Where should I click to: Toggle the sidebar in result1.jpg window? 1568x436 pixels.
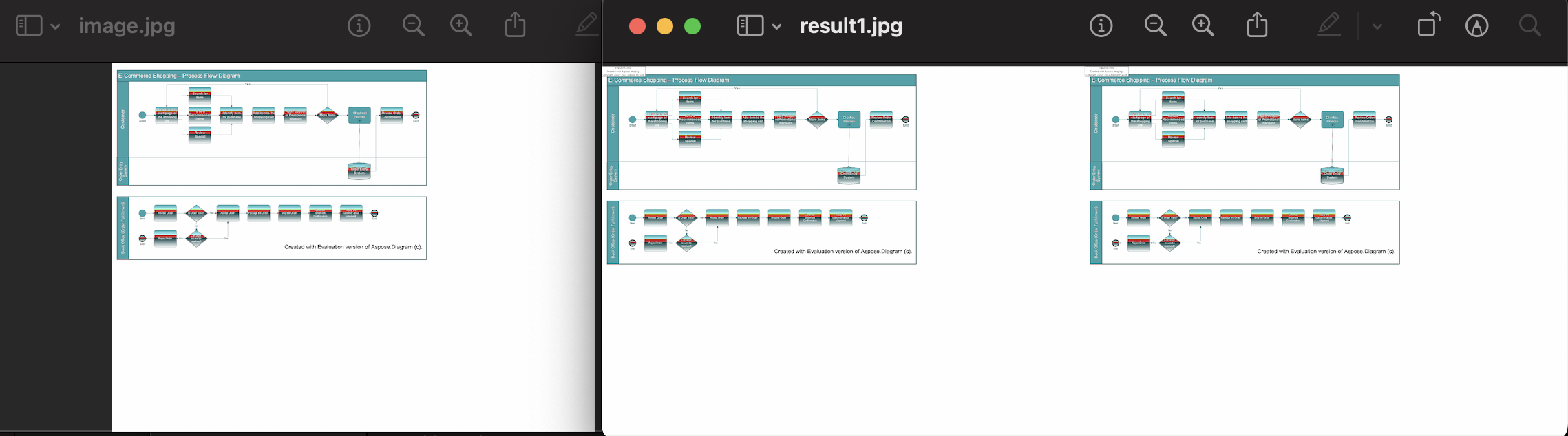750,26
